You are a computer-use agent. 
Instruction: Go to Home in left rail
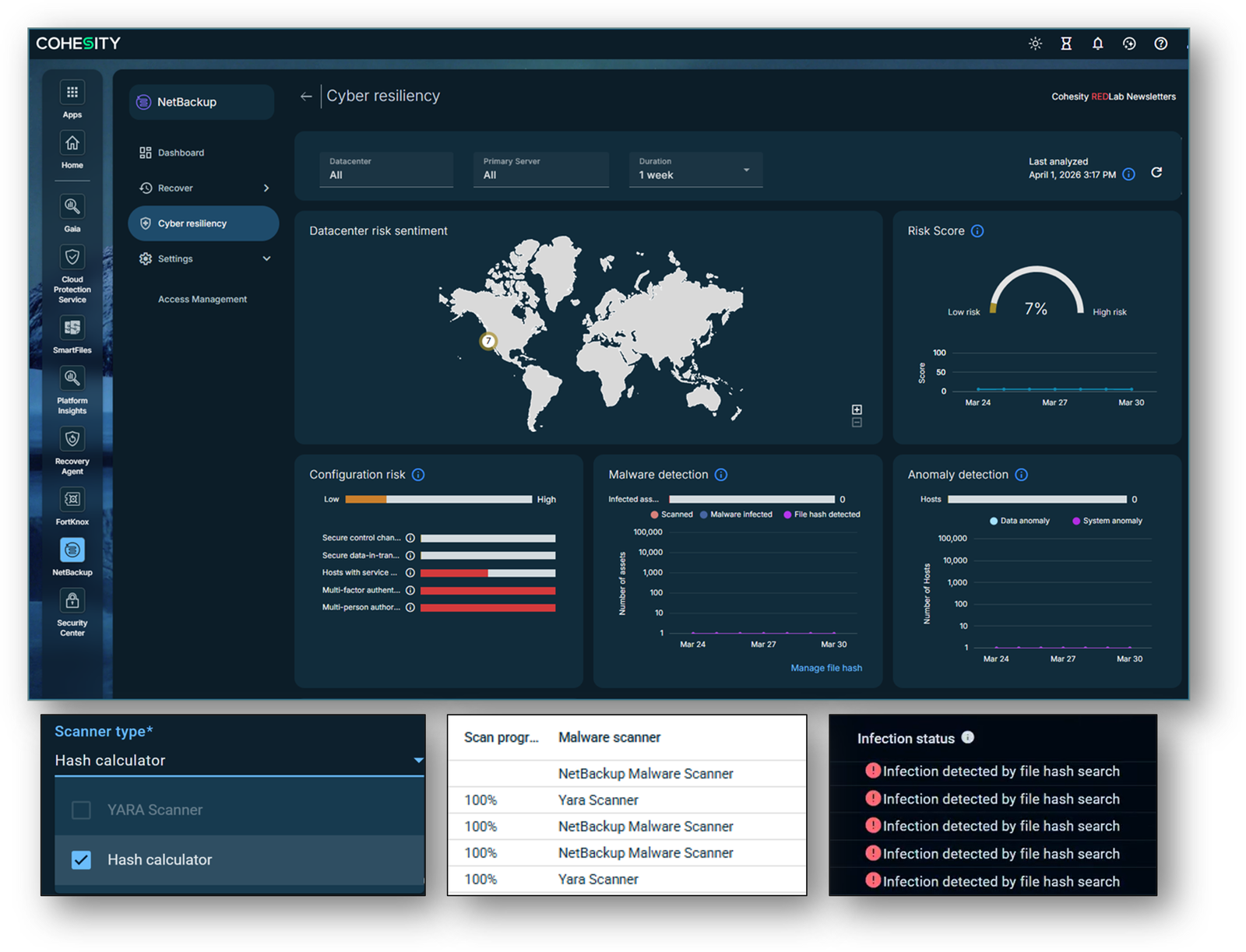(72, 143)
